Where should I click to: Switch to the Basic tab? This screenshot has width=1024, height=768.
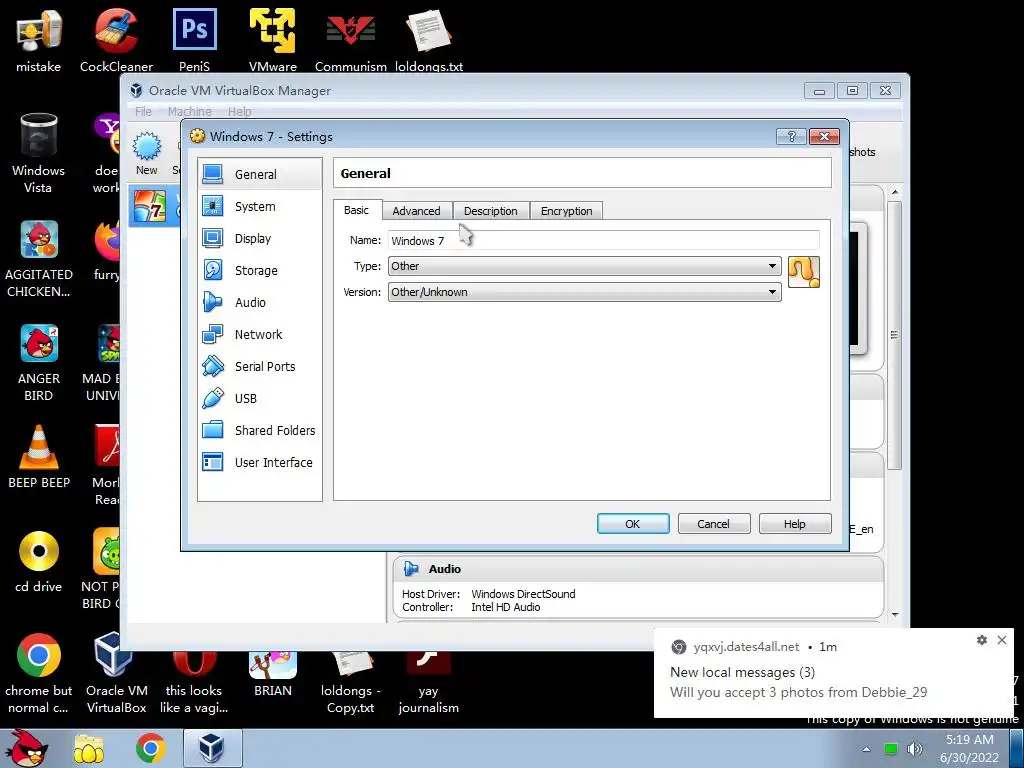pyautogui.click(x=357, y=210)
